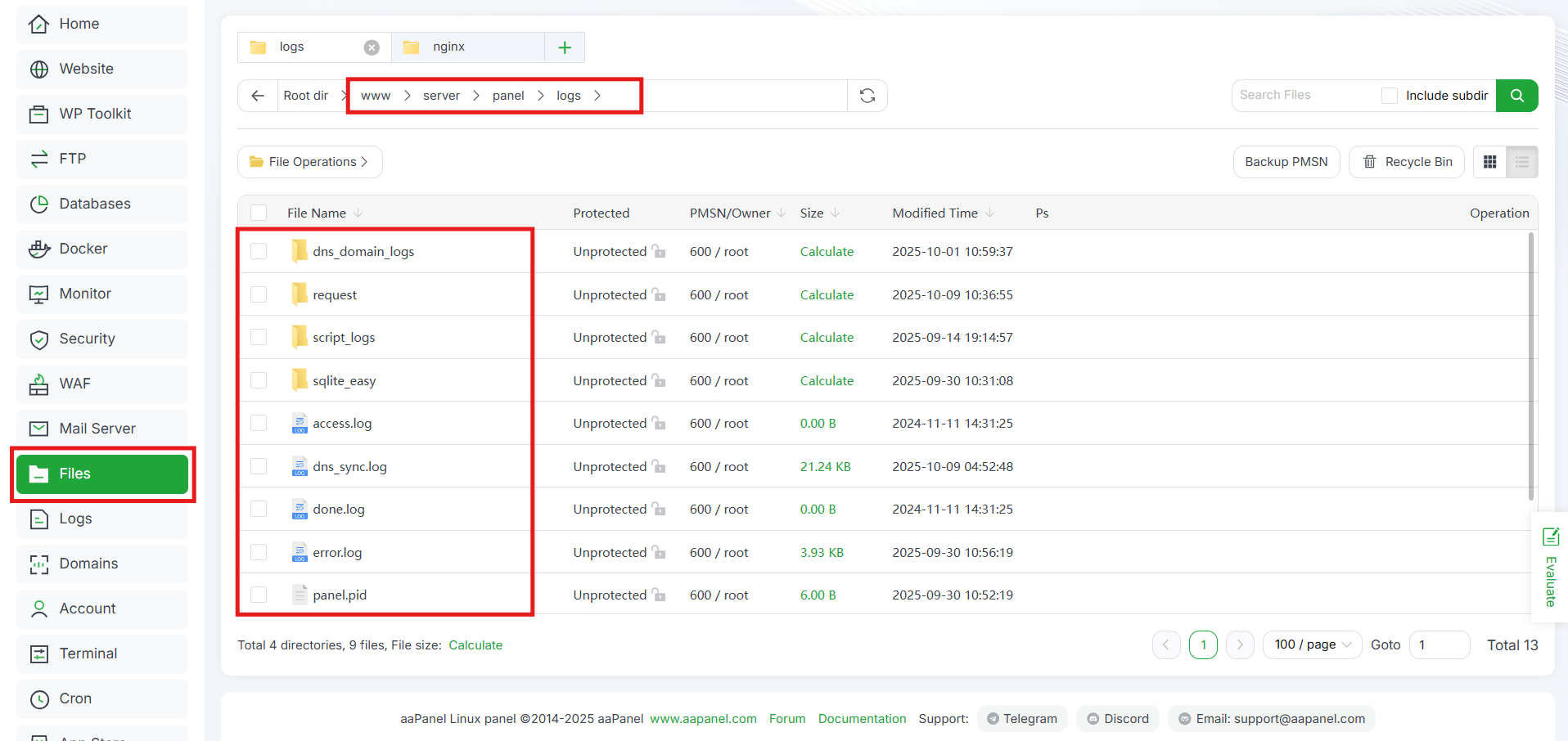Click the access.log file icon

[x=300, y=423]
